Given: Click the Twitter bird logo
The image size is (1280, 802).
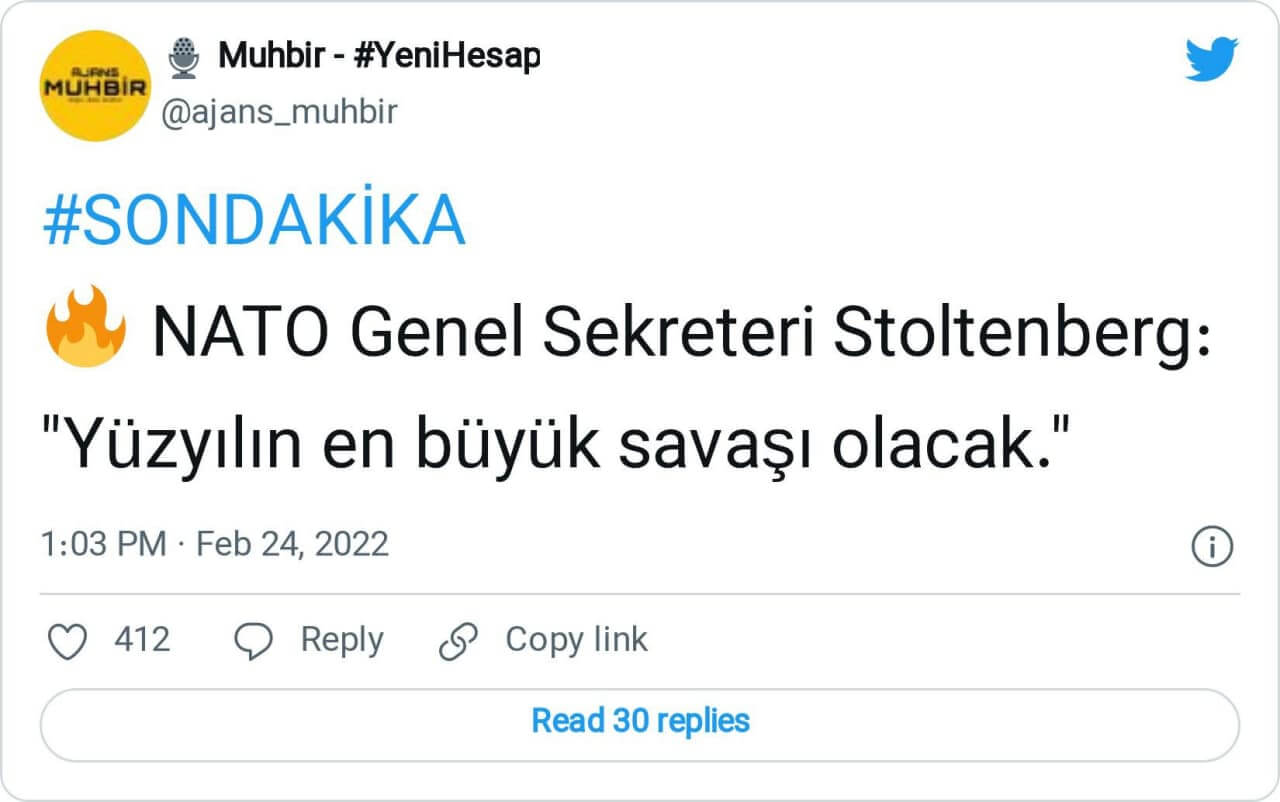Looking at the screenshot, I should click(1211, 59).
